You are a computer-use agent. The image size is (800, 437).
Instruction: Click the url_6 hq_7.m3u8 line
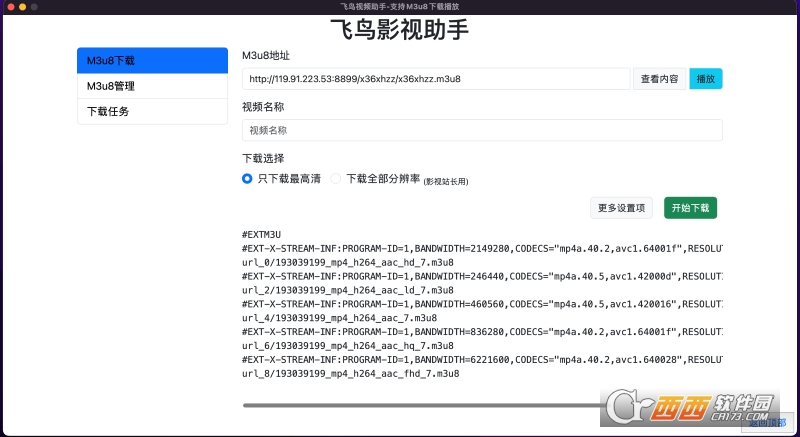pyautogui.click(x=348, y=346)
